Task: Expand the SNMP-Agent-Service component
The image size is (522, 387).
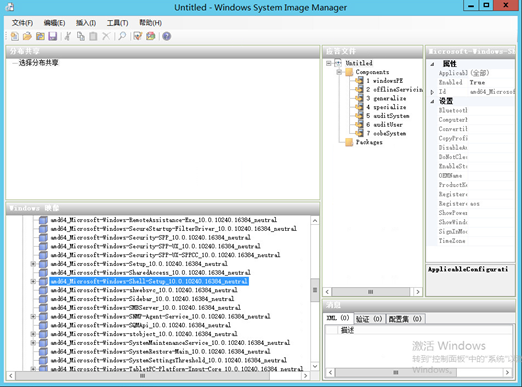Action: [33, 316]
